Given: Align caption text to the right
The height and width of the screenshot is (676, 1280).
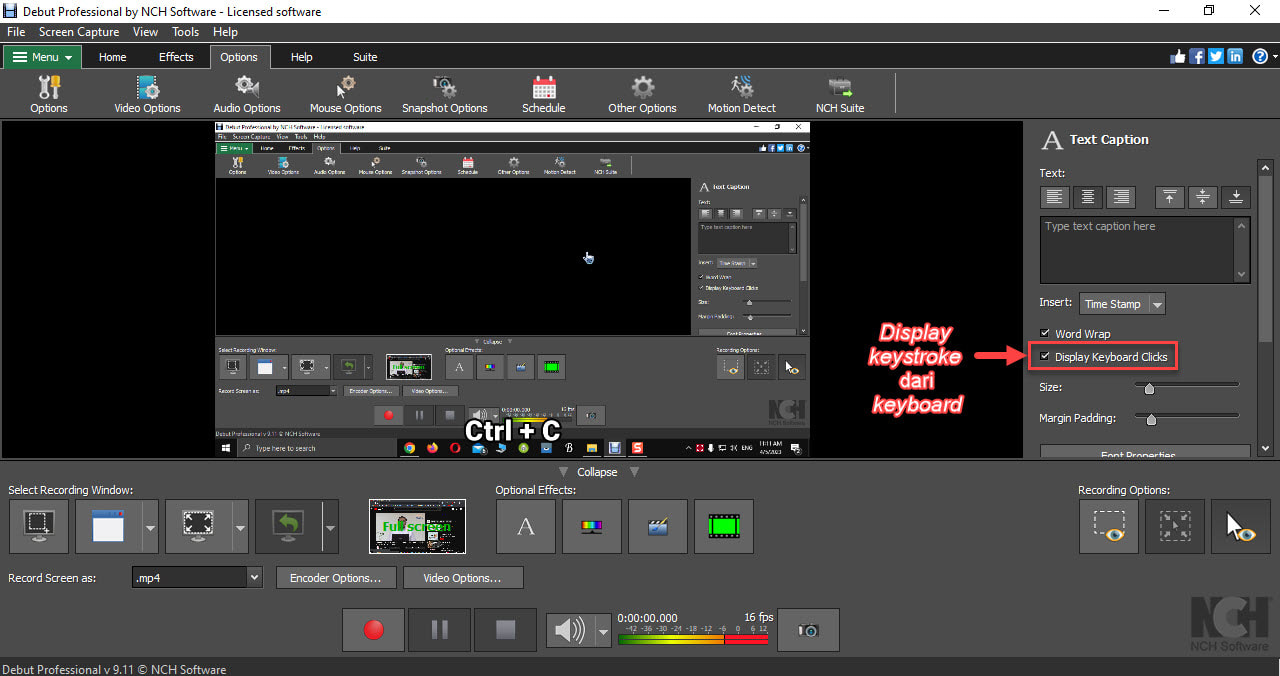Looking at the screenshot, I should (x=1121, y=197).
